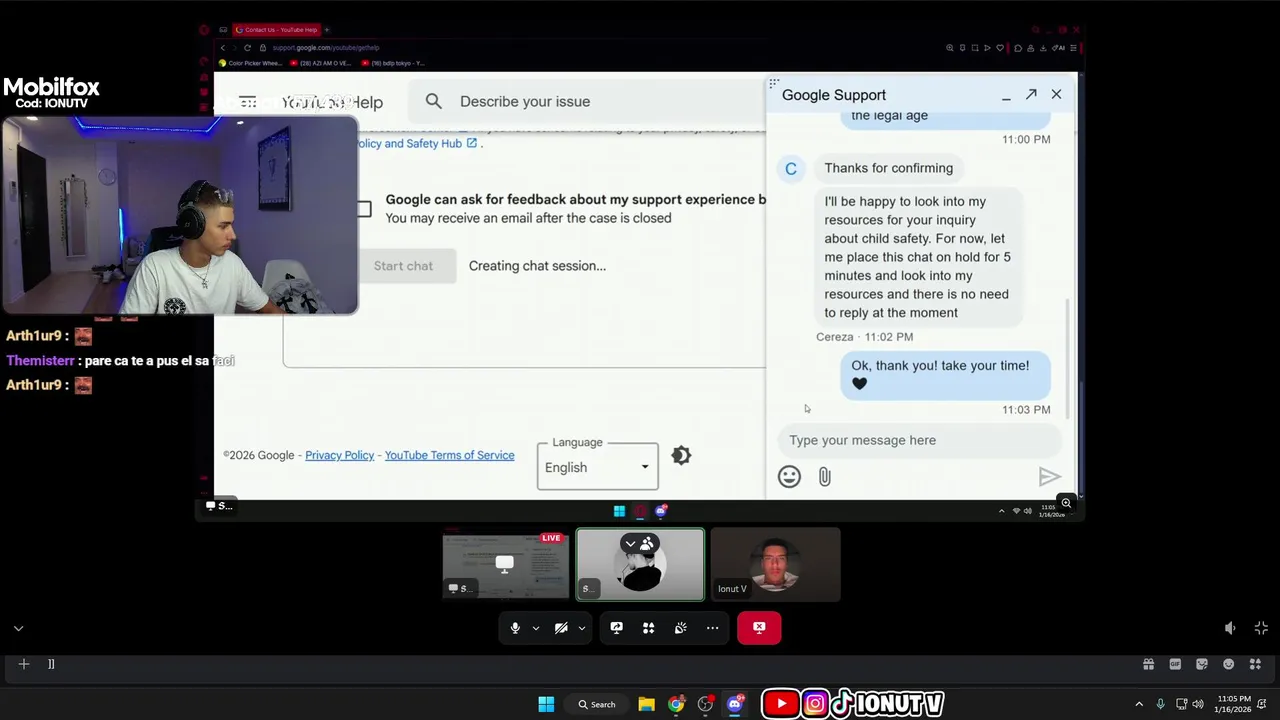This screenshot has height=720, width=1280.
Task: Click the emoji picker in Google Support chat
Action: click(789, 477)
